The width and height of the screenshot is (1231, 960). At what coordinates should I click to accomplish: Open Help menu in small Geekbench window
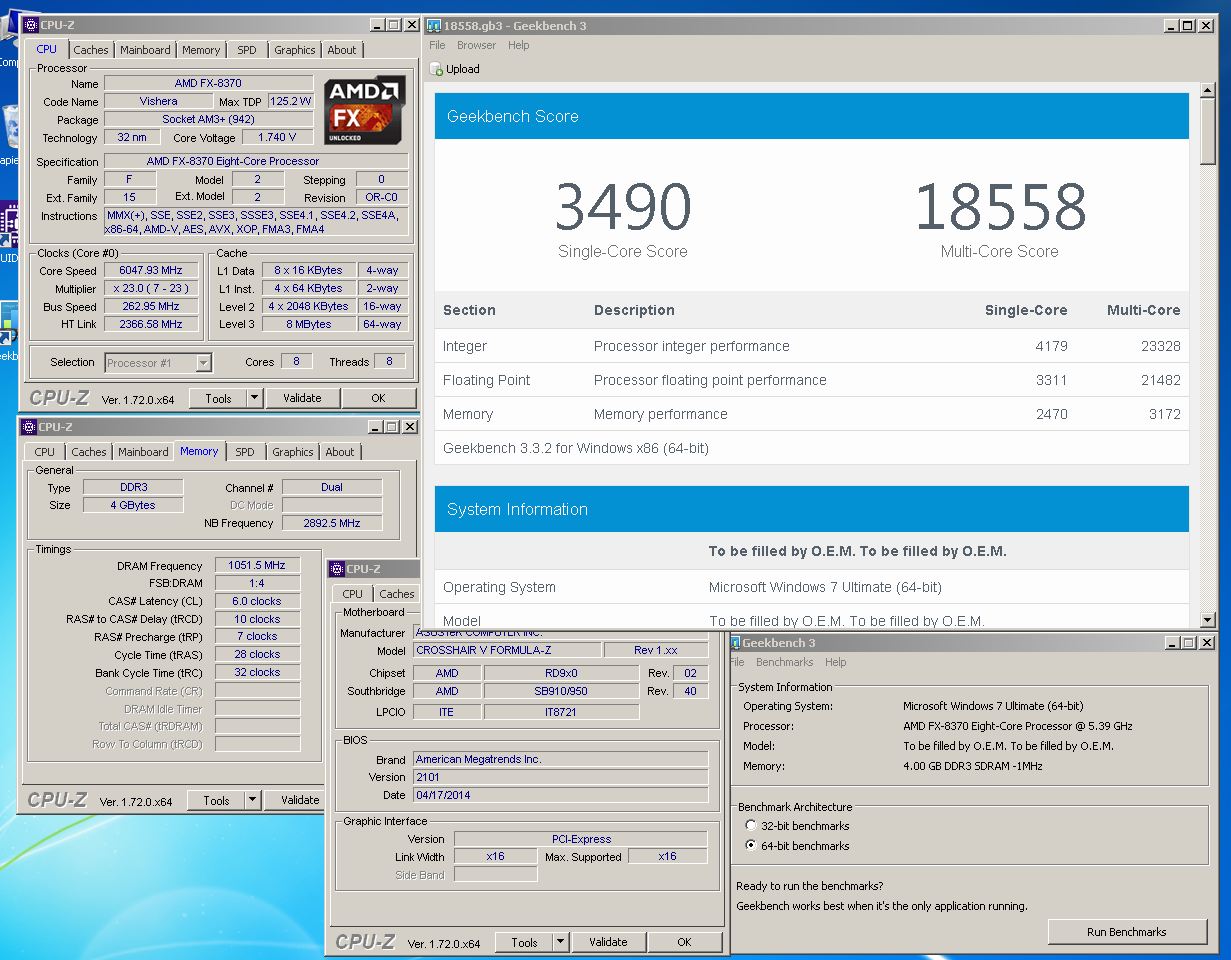click(835, 662)
